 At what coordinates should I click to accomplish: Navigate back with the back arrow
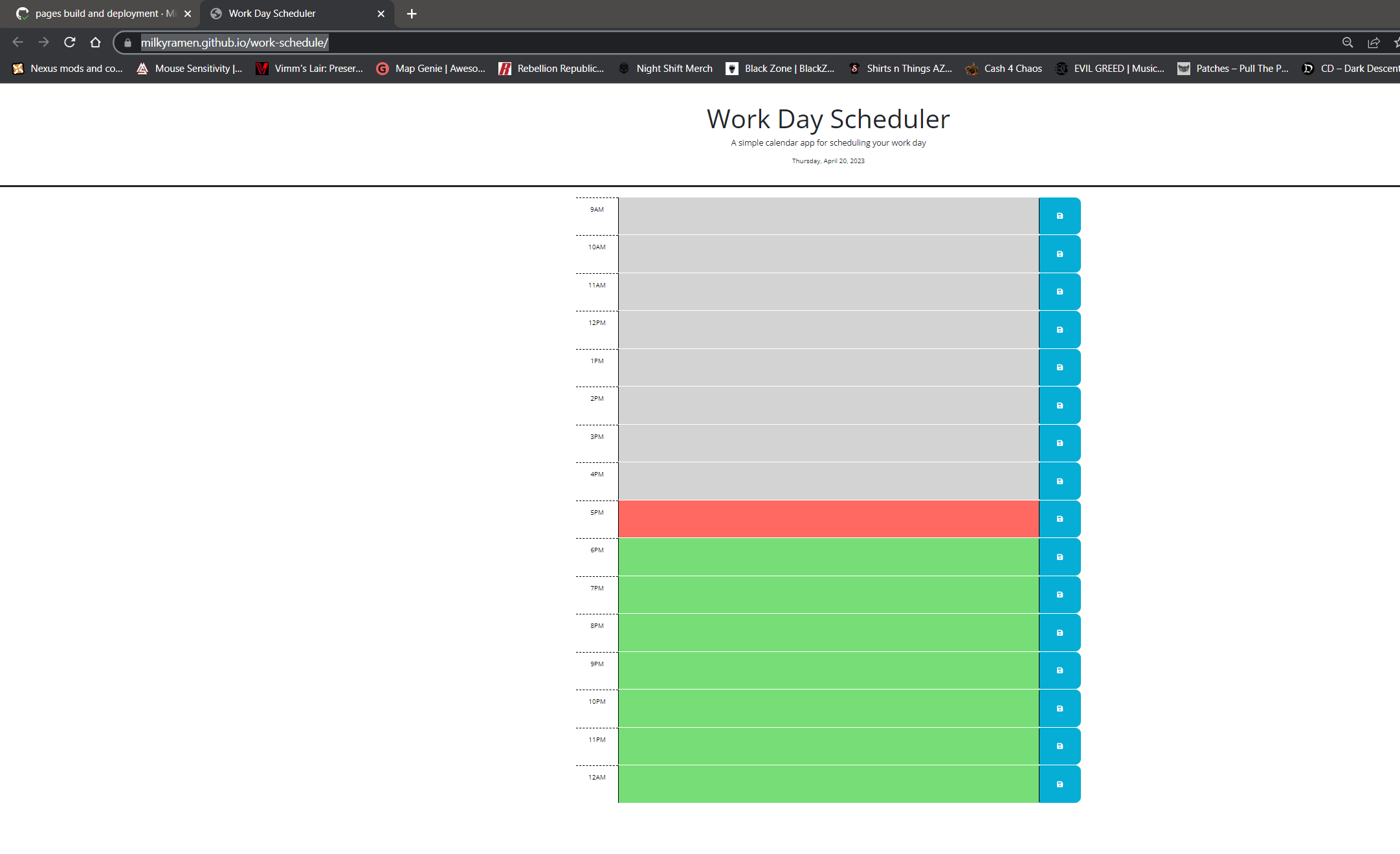pyautogui.click(x=17, y=42)
